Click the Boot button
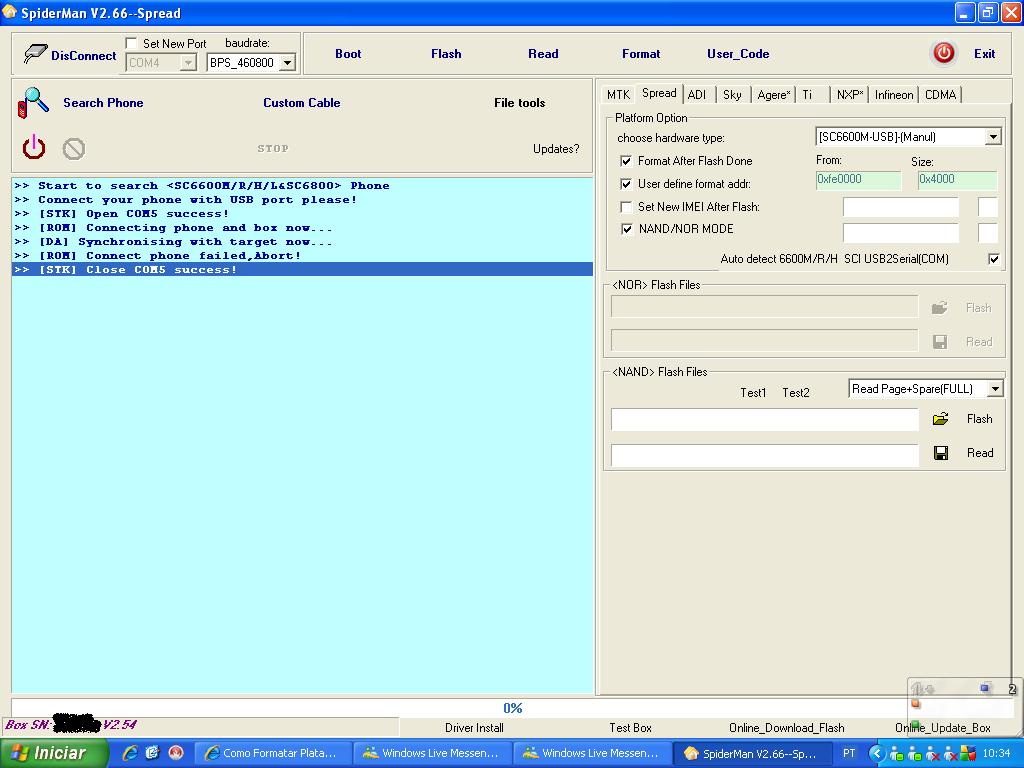 pos(348,54)
